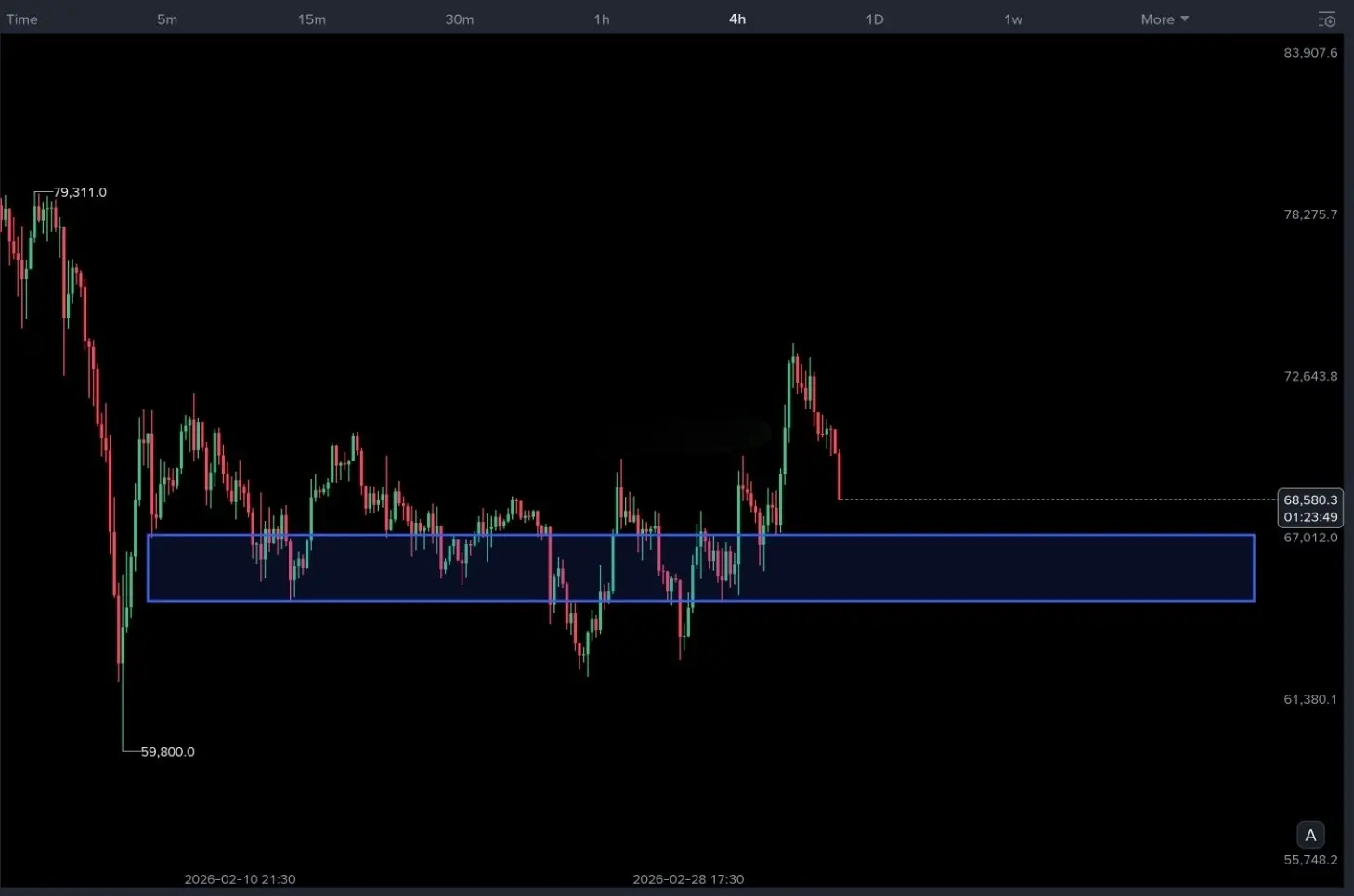Click the 83,907.6 price axis label
Image resolution: width=1354 pixels, height=896 pixels.
click(x=1310, y=53)
